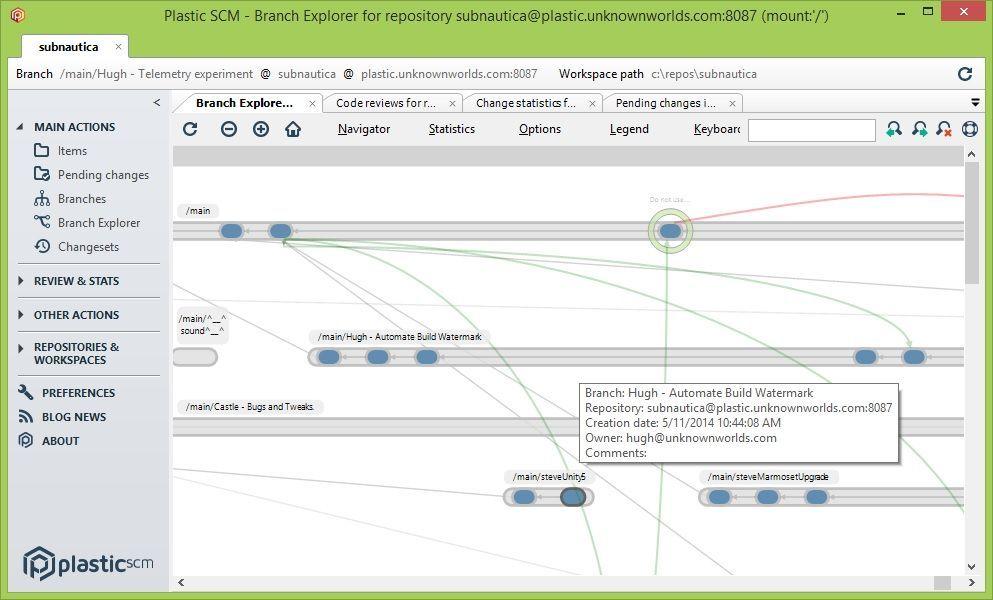Show the Legend
The height and width of the screenshot is (600, 993).
click(629, 129)
